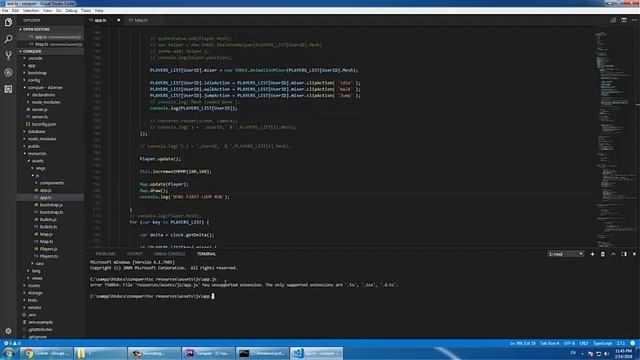Click Tab Size 4 in status bar

[549, 343]
